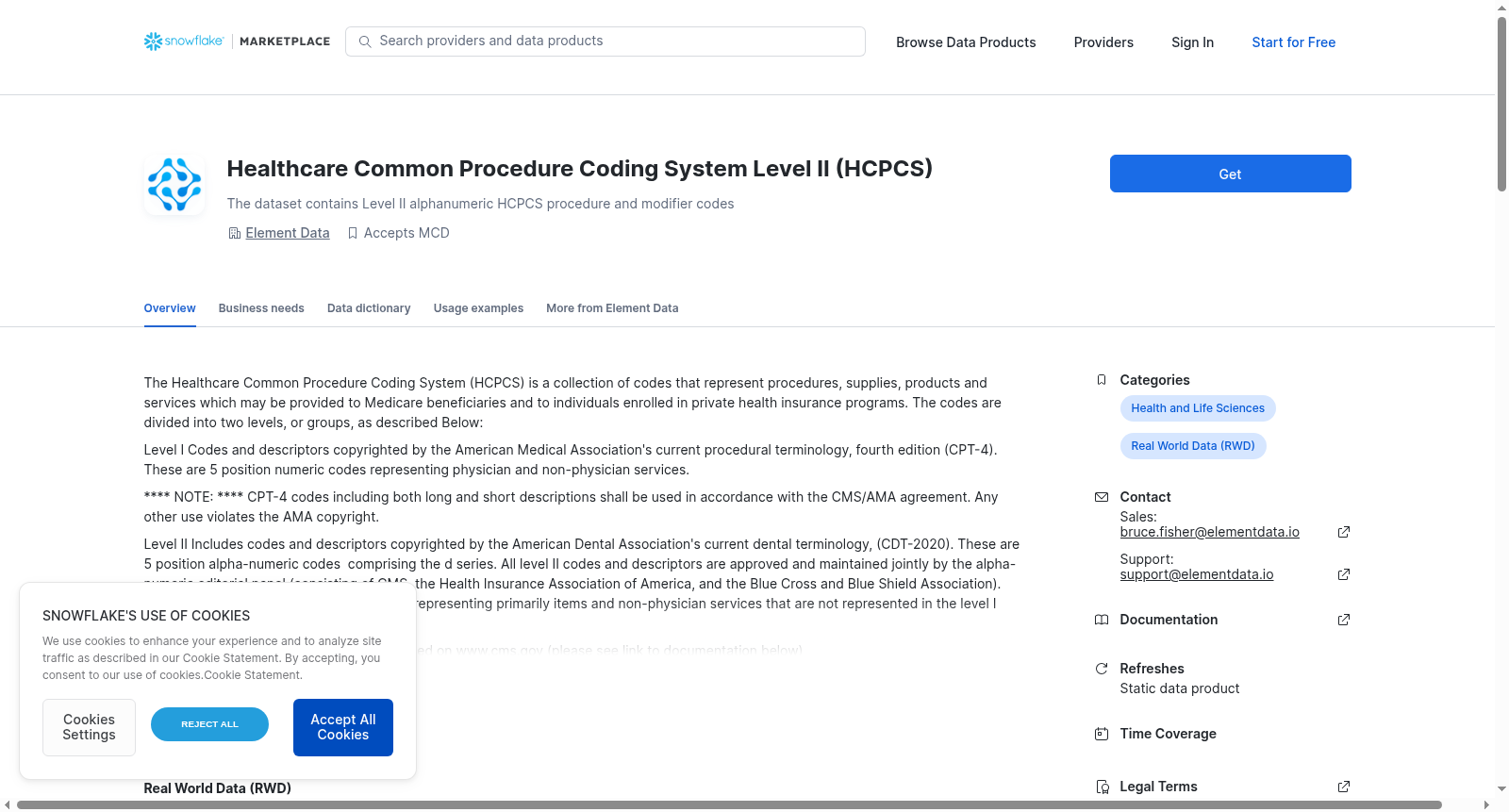Click 'Static data product' text
The height and width of the screenshot is (812, 1509).
coord(1179,688)
